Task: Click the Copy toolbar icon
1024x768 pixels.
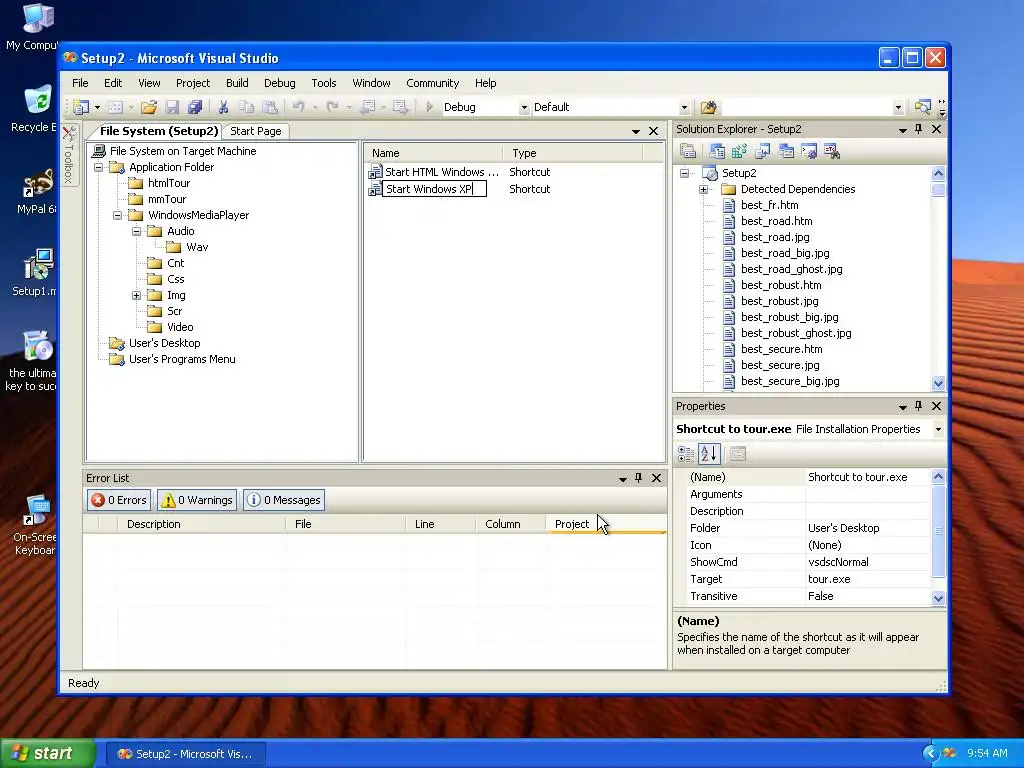Action: tap(246, 107)
